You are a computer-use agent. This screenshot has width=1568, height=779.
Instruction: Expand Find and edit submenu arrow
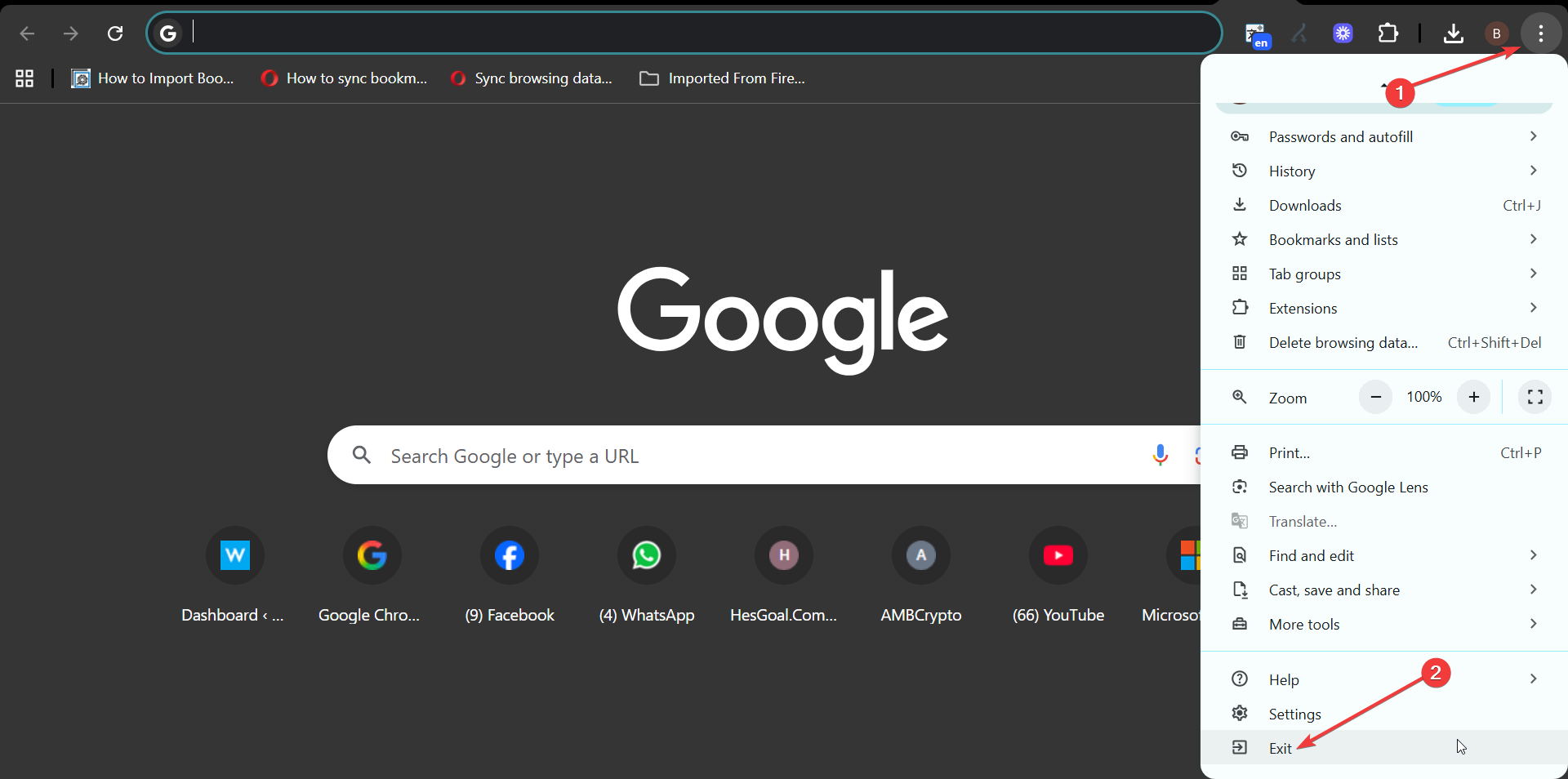coord(1533,555)
